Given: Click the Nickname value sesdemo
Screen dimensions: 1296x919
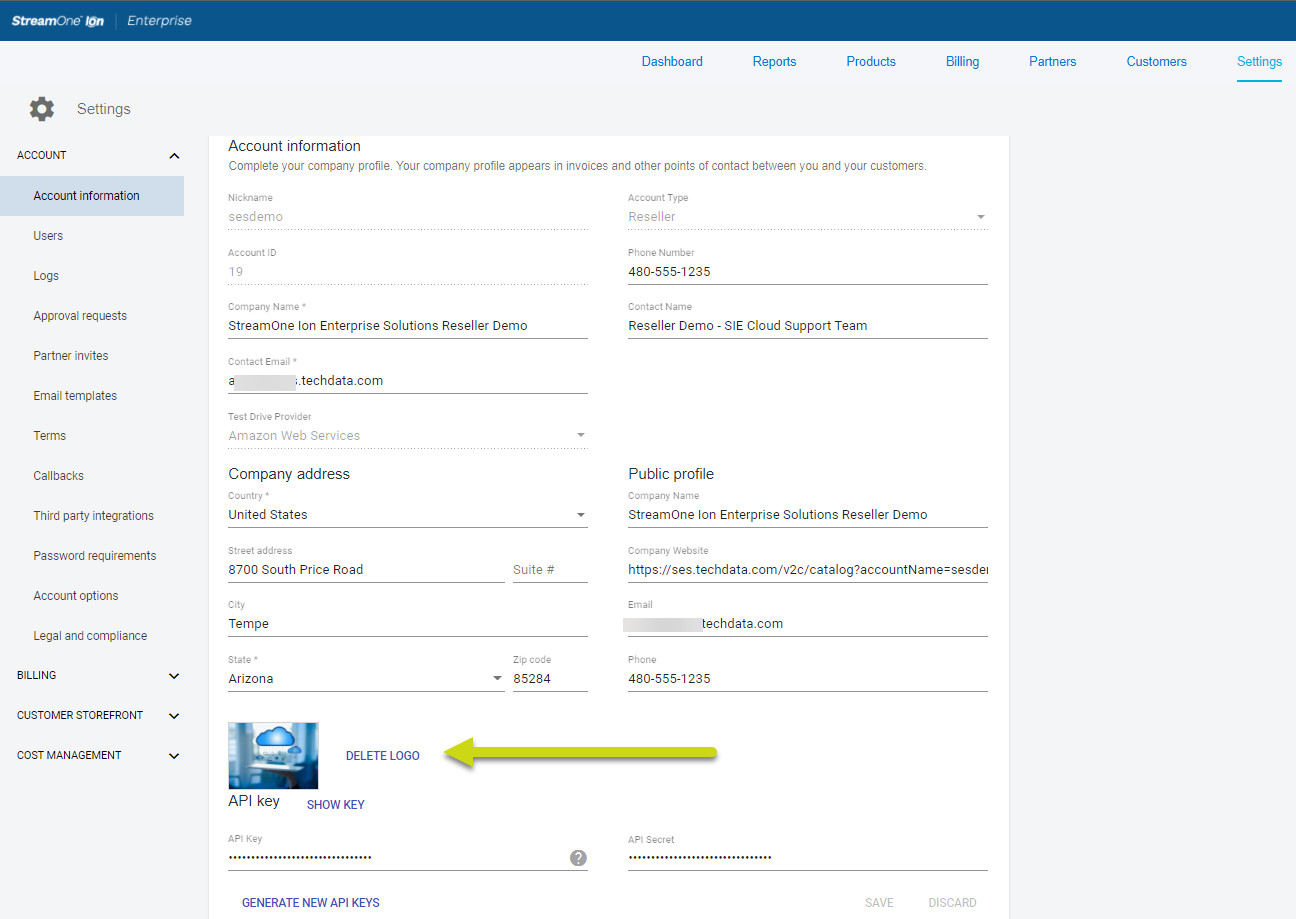Looking at the screenshot, I should (256, 217).
